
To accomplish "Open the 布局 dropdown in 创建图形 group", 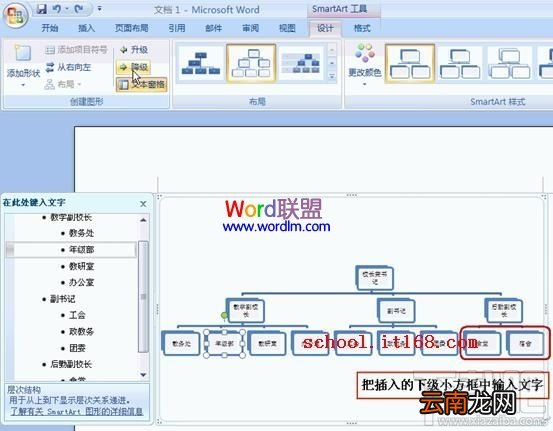I will pyautogui.click(x=63, y=84).
